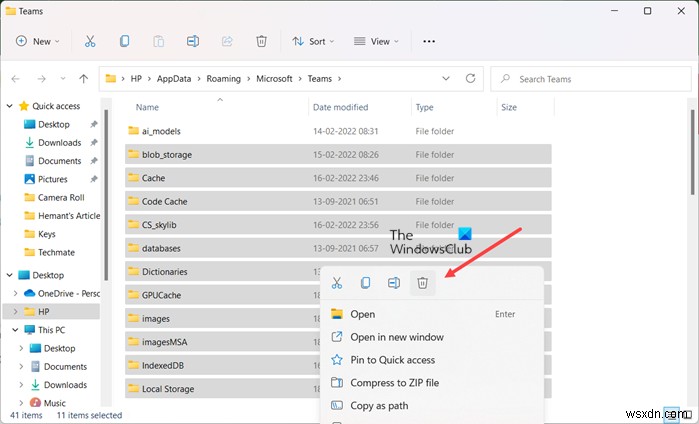Click AppData in the breadcrumb path
Viewport: 699px width, 424px height.
pos(174,79)
